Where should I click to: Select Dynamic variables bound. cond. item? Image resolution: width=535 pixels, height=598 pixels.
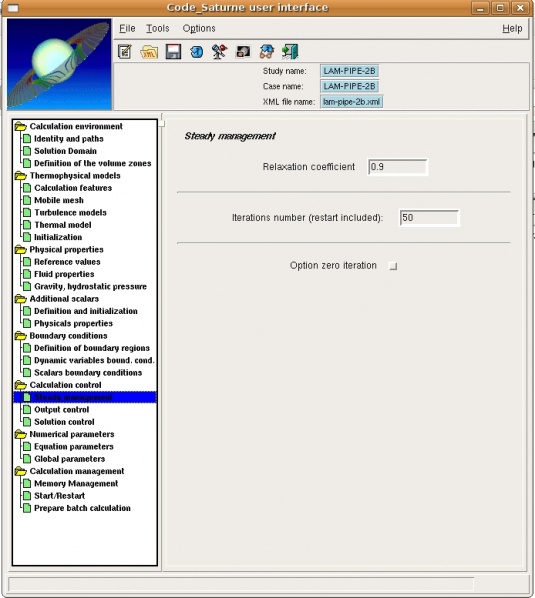(x=94, y=360)
